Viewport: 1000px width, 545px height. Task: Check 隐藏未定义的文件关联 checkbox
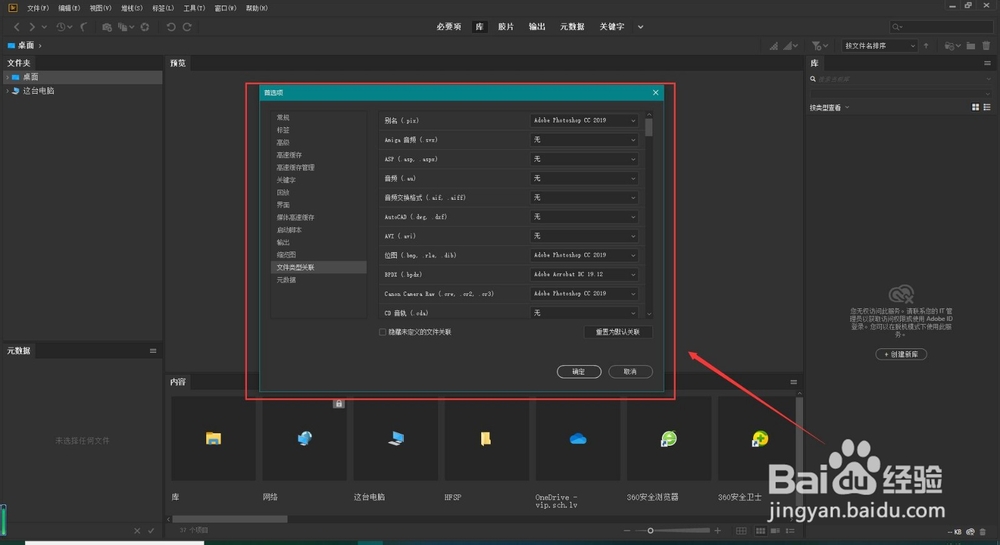[x=383, y=332]
